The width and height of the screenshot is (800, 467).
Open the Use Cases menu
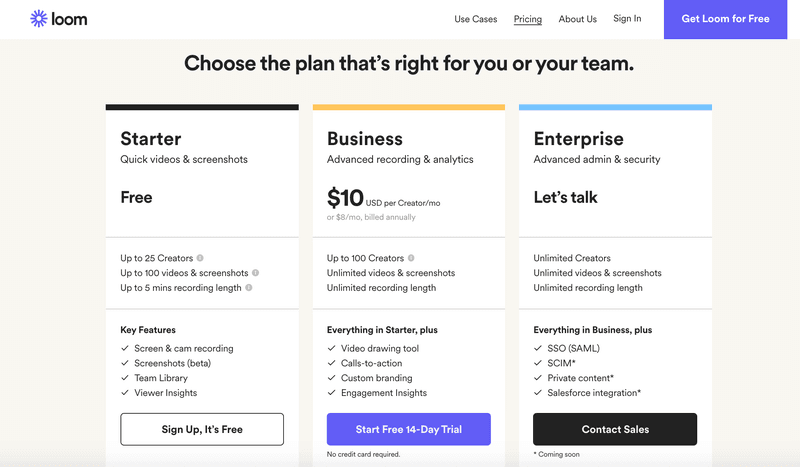476,19
